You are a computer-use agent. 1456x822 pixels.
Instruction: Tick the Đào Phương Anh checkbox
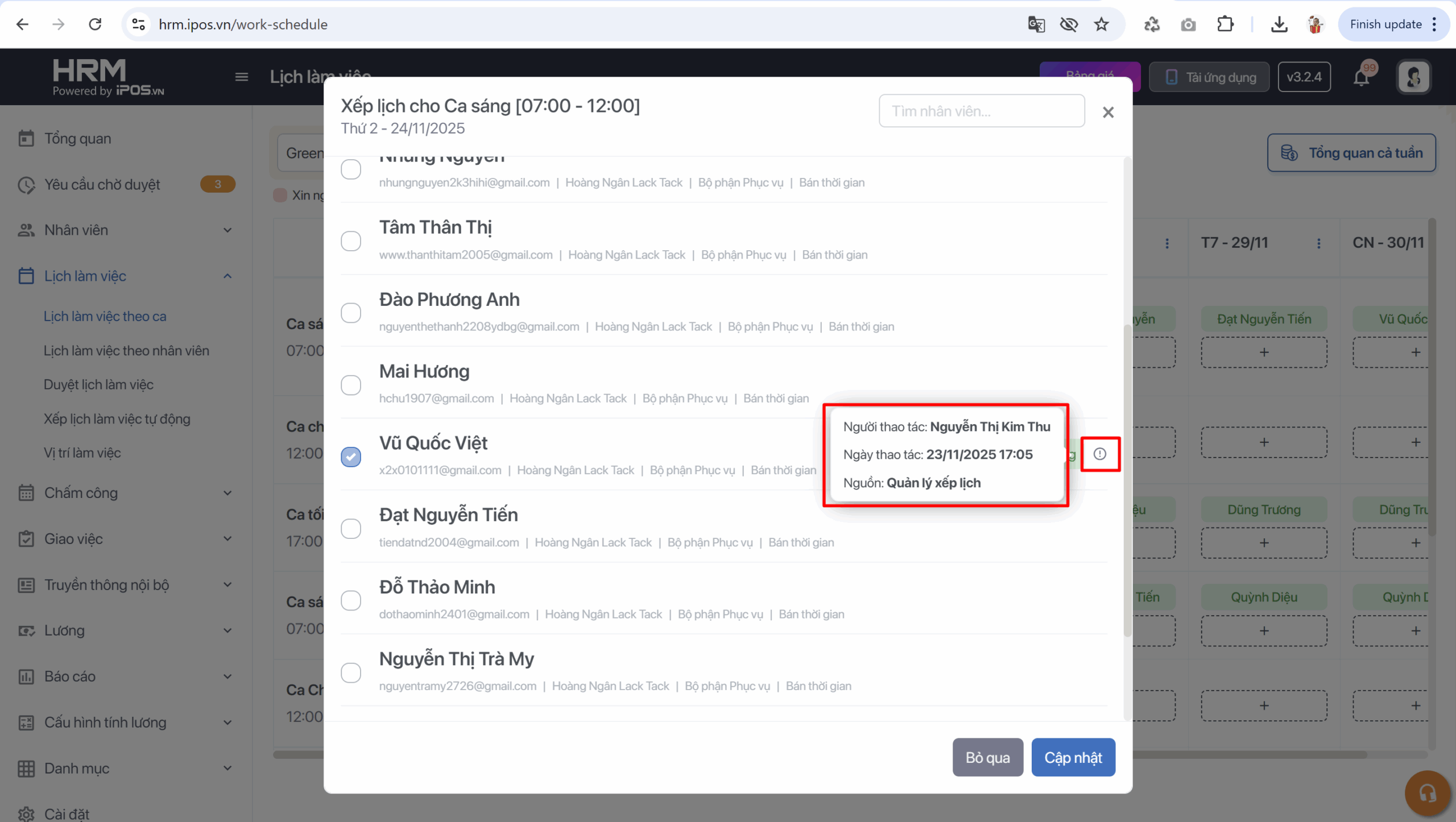(x=351, y=313)
